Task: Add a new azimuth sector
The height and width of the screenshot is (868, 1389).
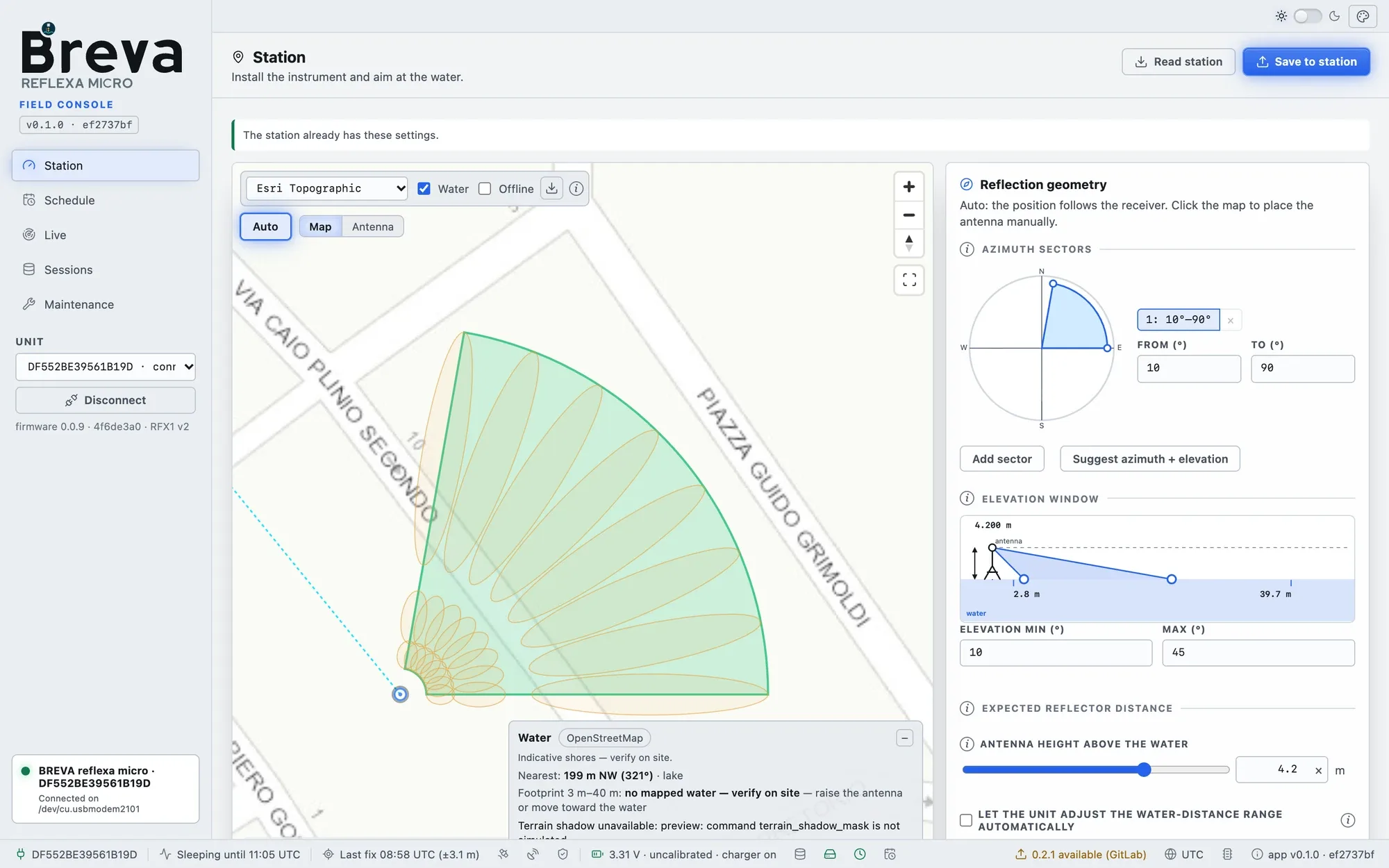Action: tap(1002, 459)
